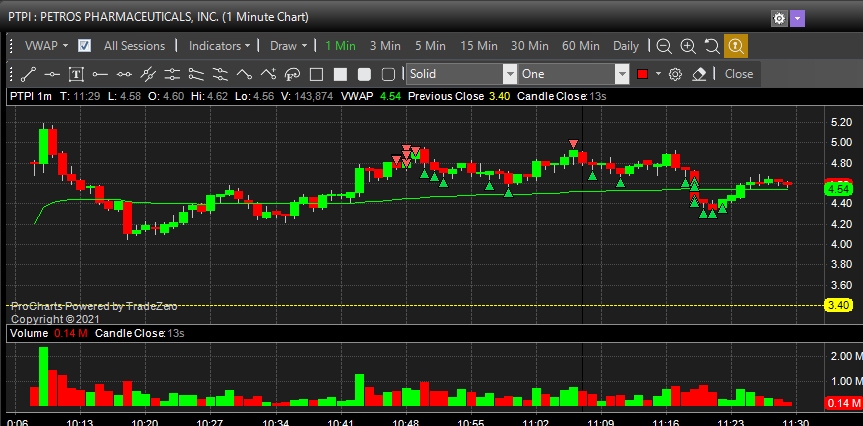Click the 5.20 price axis label

tap(840, 122)
